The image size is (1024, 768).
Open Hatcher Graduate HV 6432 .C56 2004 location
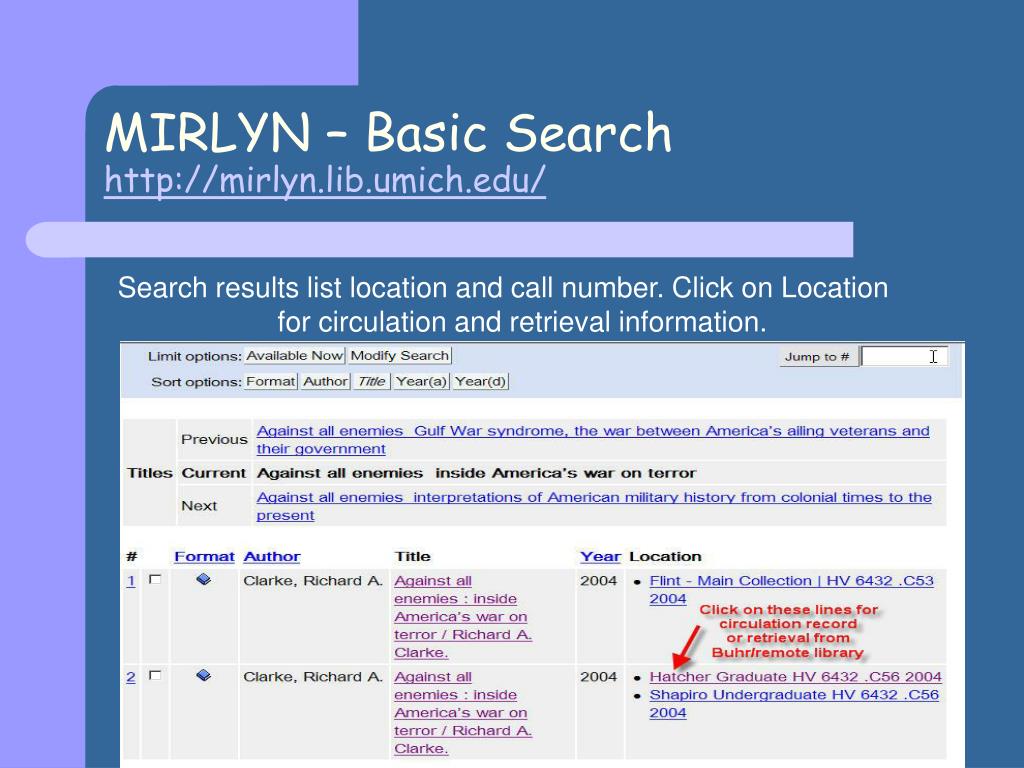coord(795,677)
